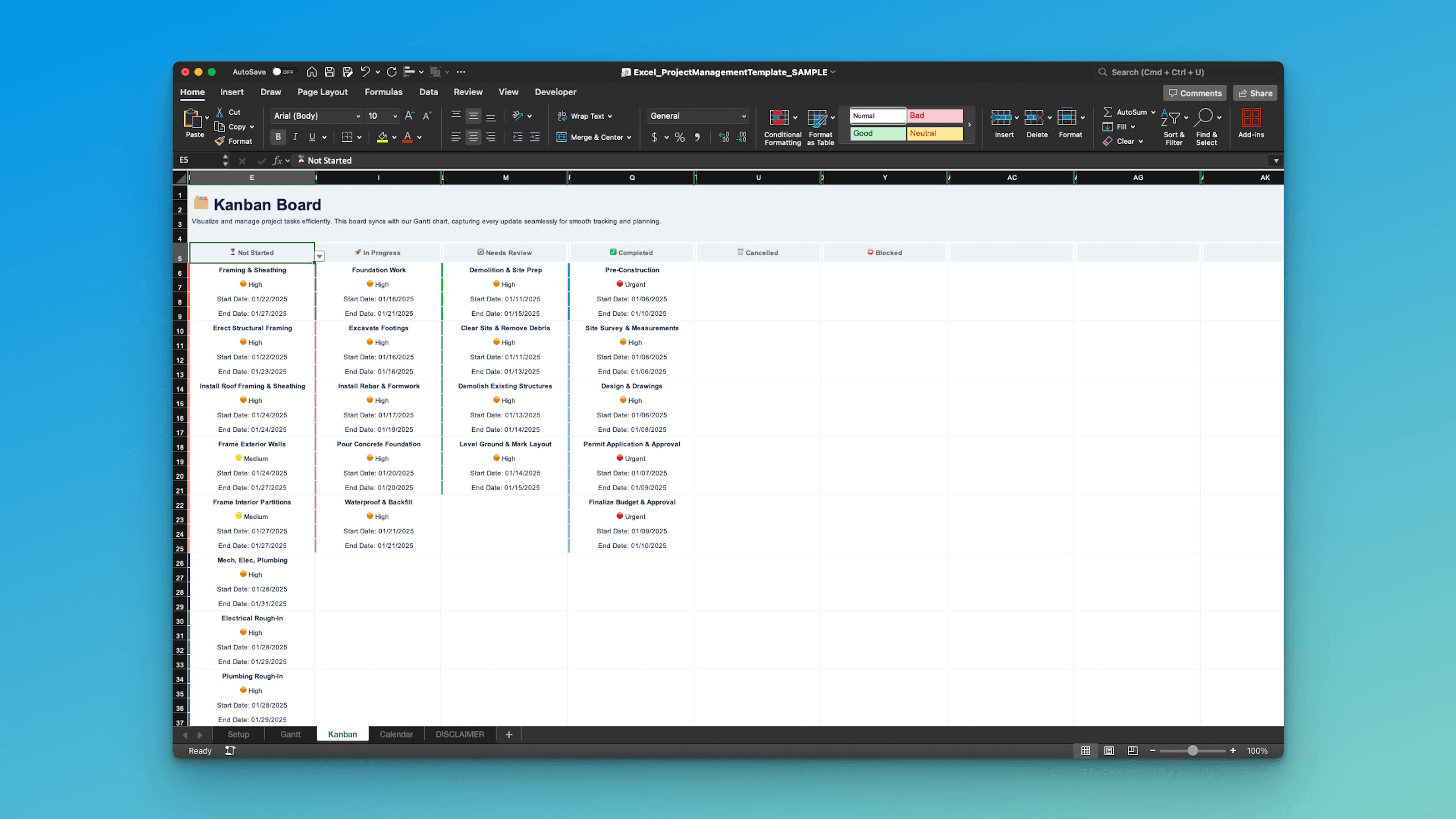Switch to the Formulas ribbon tab
The height and width of the screenshot is (819, 1456).
click(384, 92)
